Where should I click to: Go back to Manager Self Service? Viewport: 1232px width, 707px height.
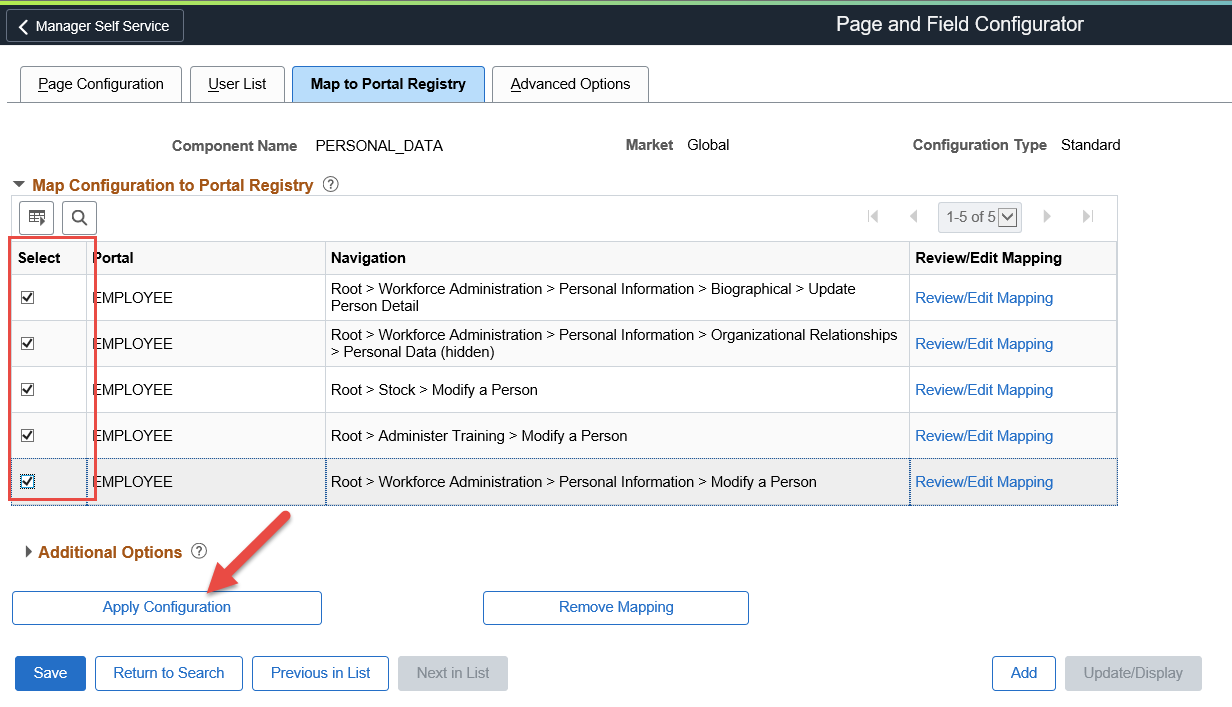coord(95,26)
